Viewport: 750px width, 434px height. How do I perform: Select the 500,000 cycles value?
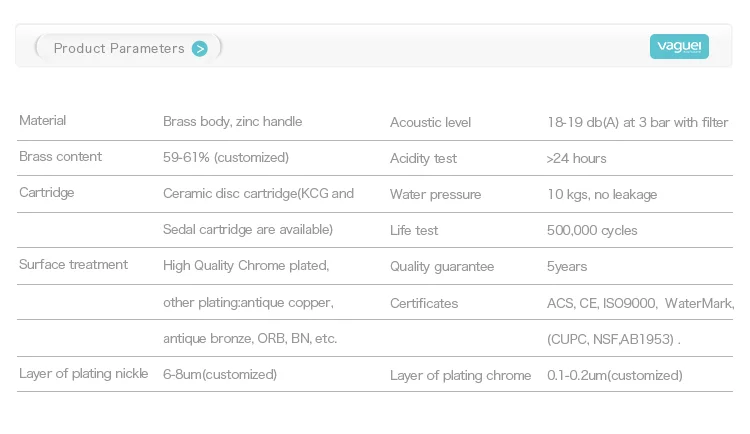coord(592,231)
